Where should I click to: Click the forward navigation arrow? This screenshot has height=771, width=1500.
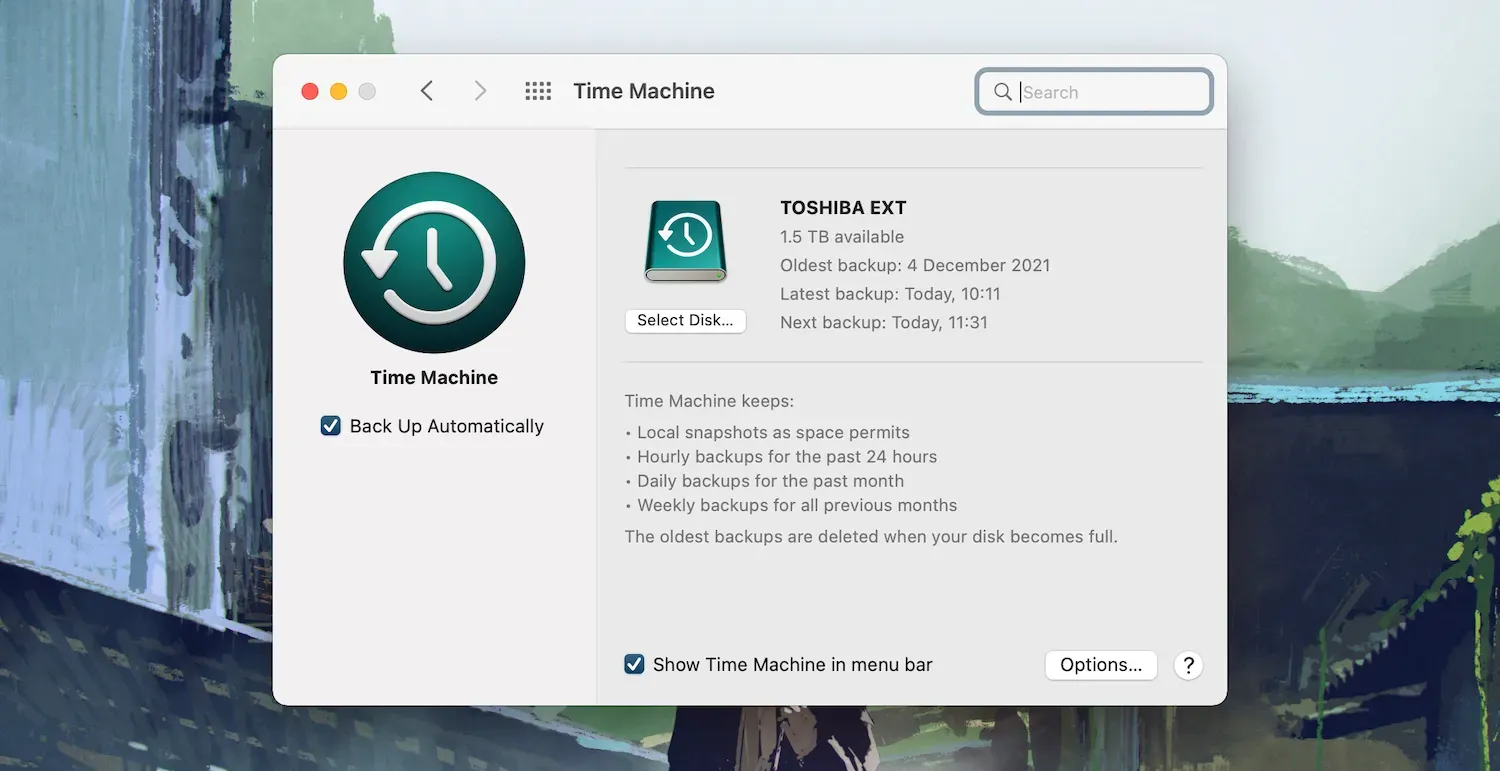480,90
